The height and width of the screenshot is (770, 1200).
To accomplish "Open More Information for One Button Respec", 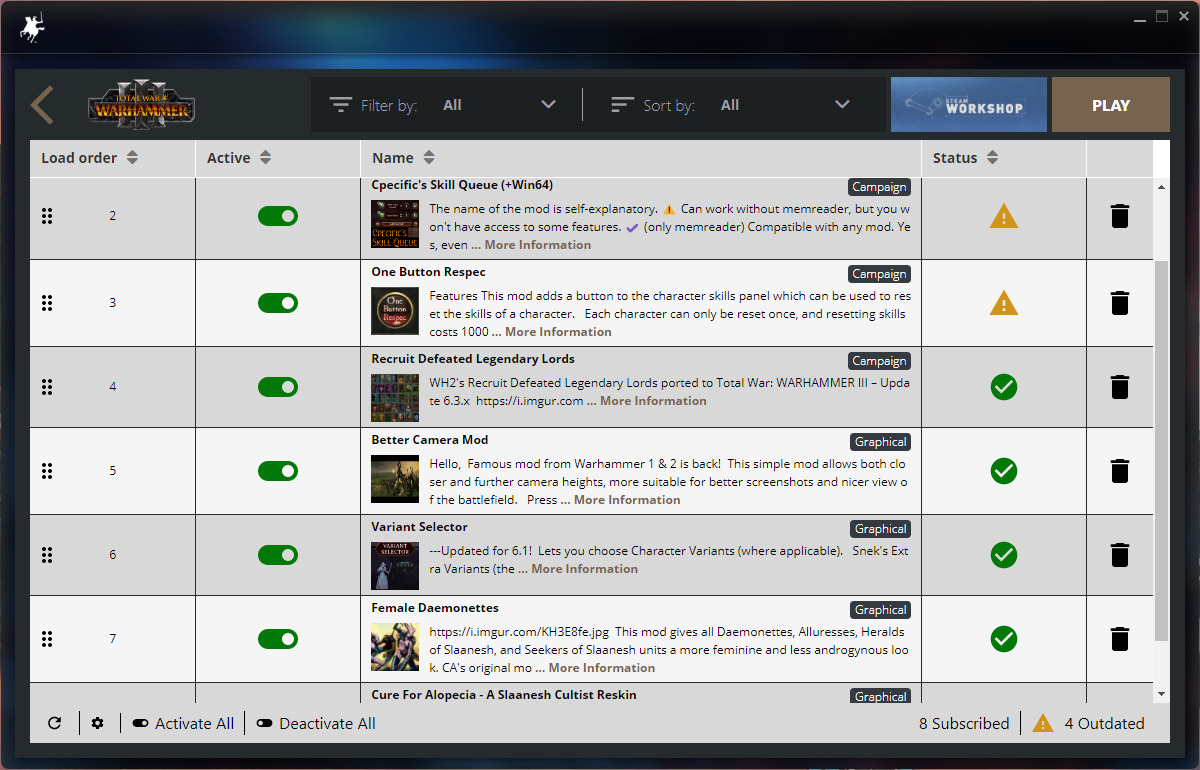I will 558,332.
